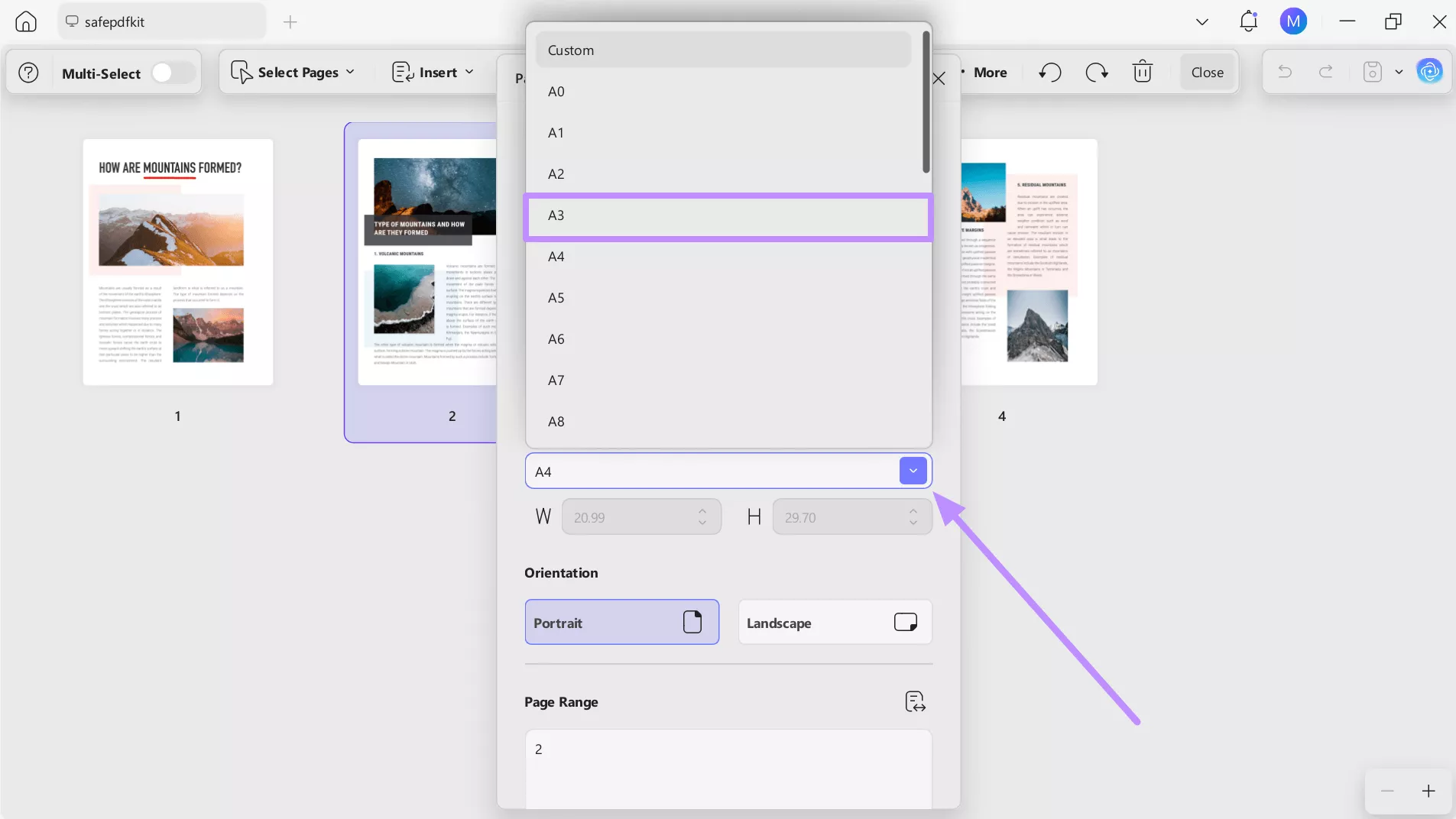Open the notifications bell
Image resolution: width=1456 pixels, height=819 pixels.
coord(1249,21)
